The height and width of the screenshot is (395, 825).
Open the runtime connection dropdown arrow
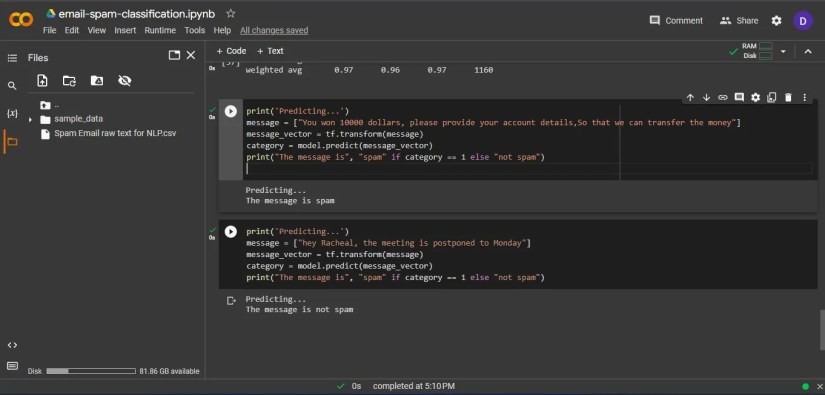783,51
